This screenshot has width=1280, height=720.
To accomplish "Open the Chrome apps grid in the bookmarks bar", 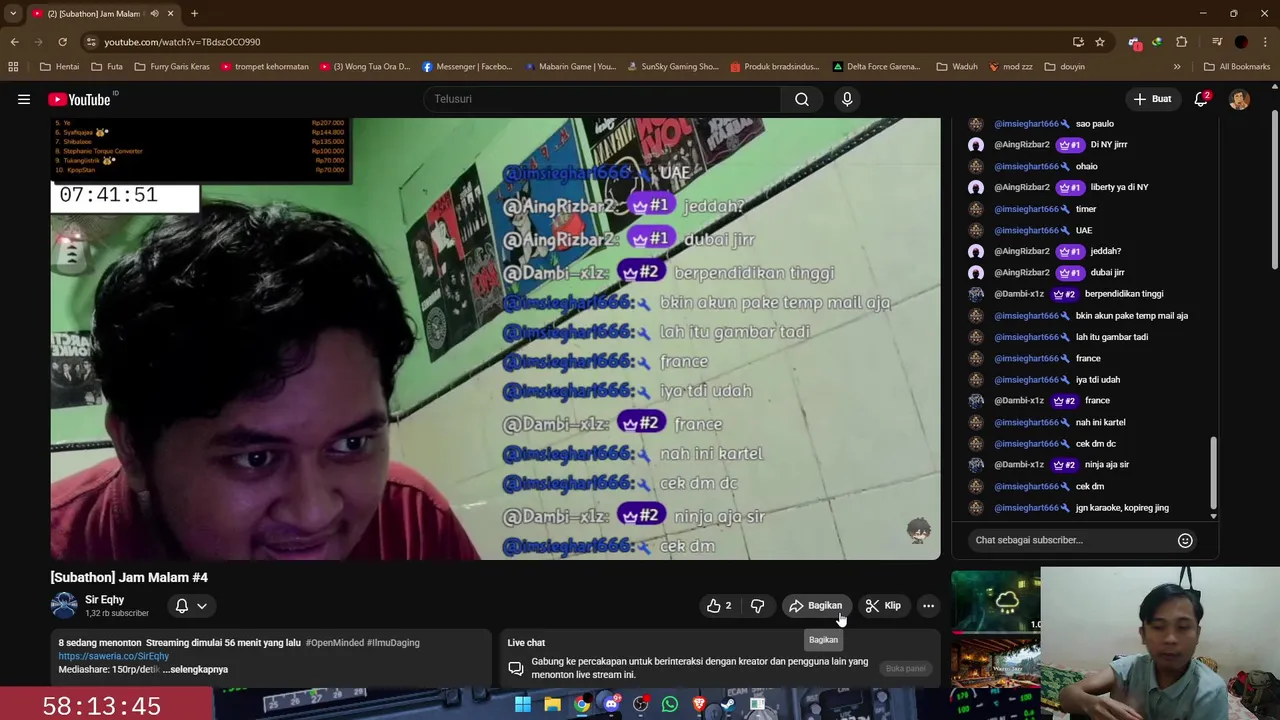I will point(13,67).
